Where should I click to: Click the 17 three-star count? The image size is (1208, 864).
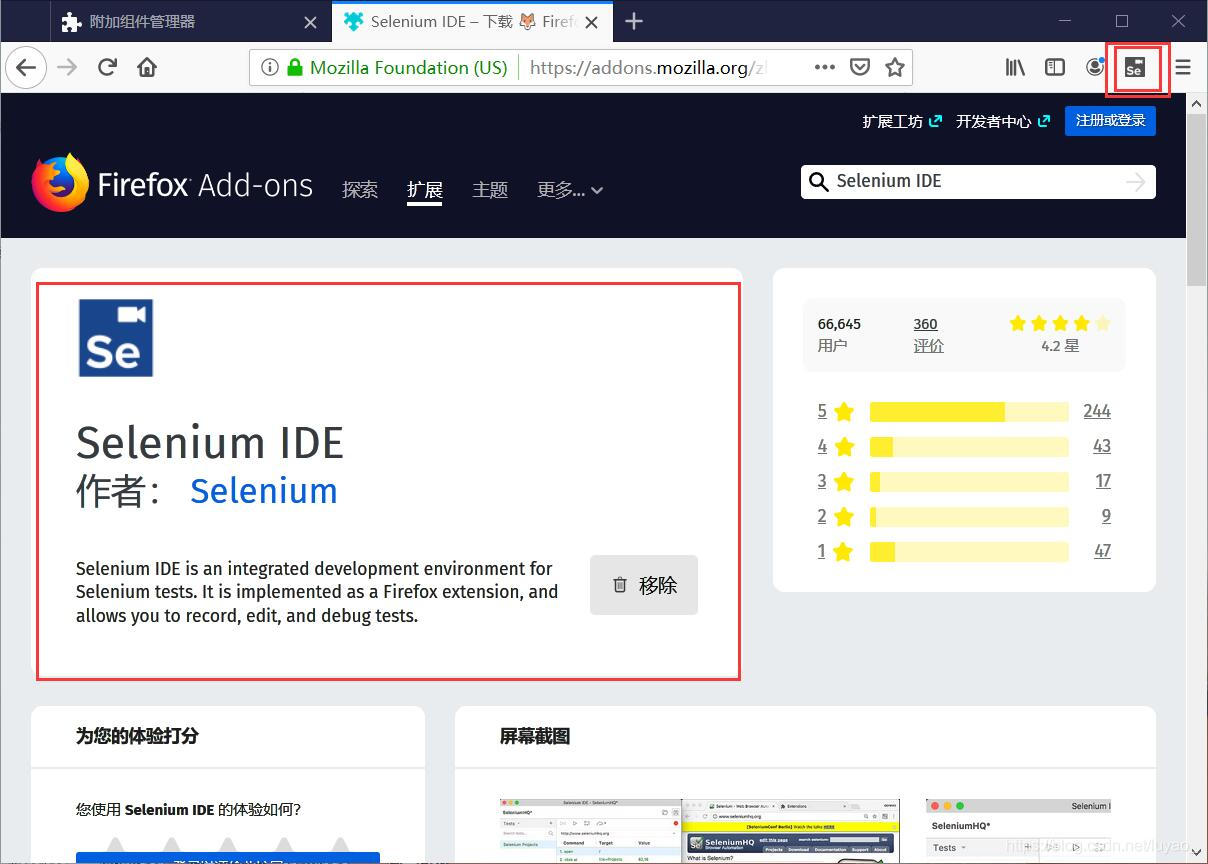click(x=1103, y=481)
